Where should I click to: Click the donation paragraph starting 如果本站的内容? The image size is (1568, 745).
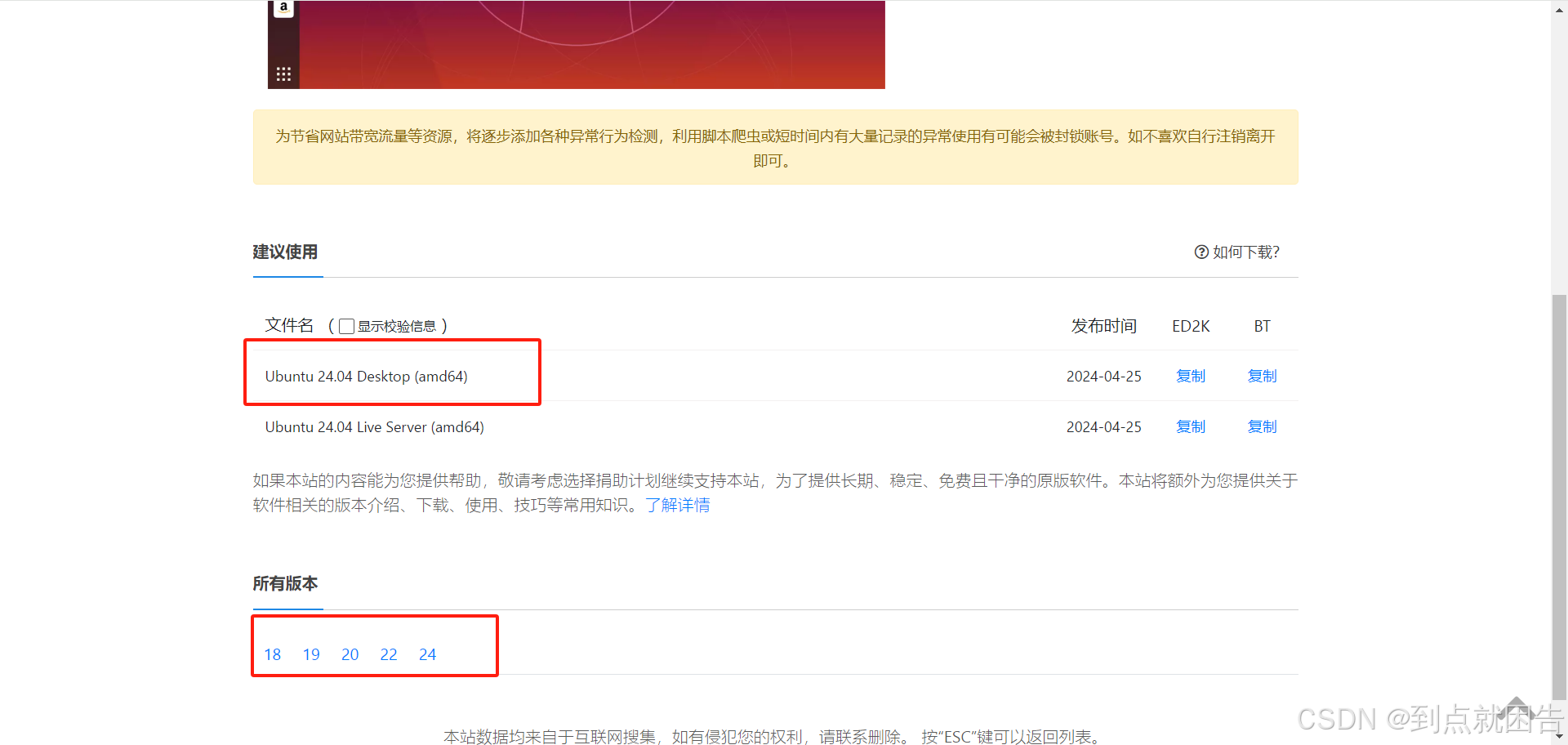[x=775, y=493]
